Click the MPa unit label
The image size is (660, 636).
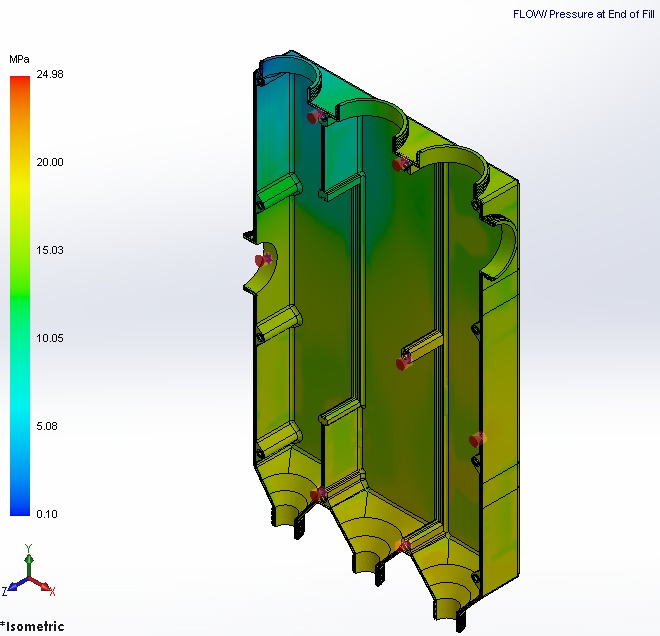(19, 59)
